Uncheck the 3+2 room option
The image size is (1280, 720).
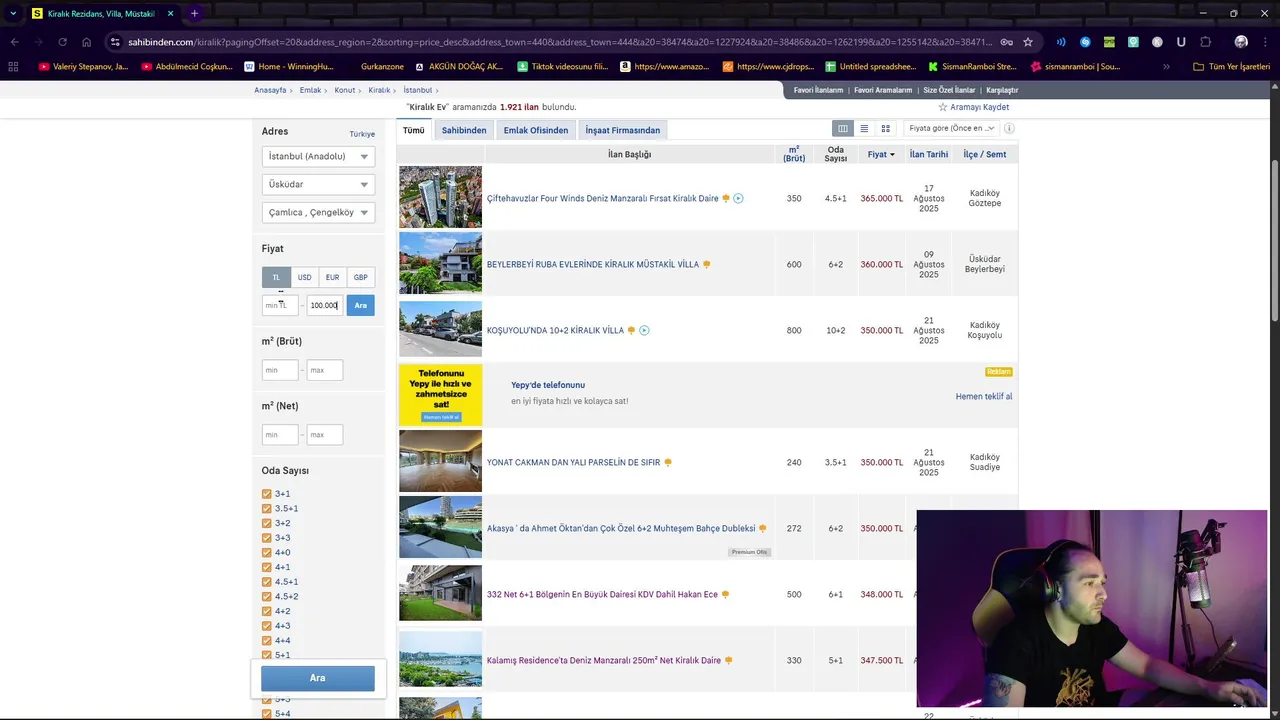click(x=267, y=523)
